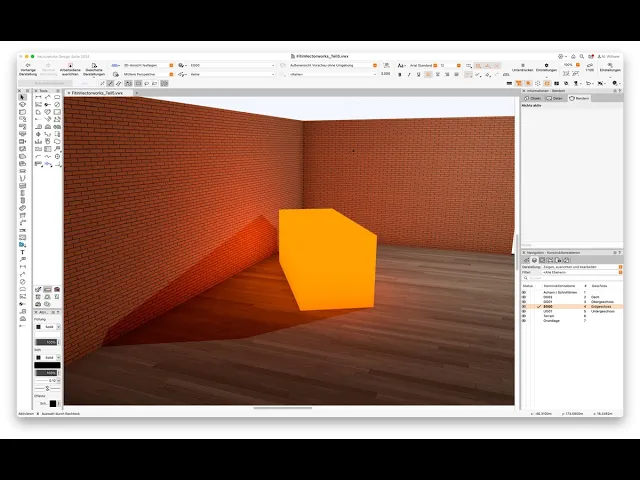
Task: Click the horizontal scrollbar below the viewport
Action: click(282, 407)
